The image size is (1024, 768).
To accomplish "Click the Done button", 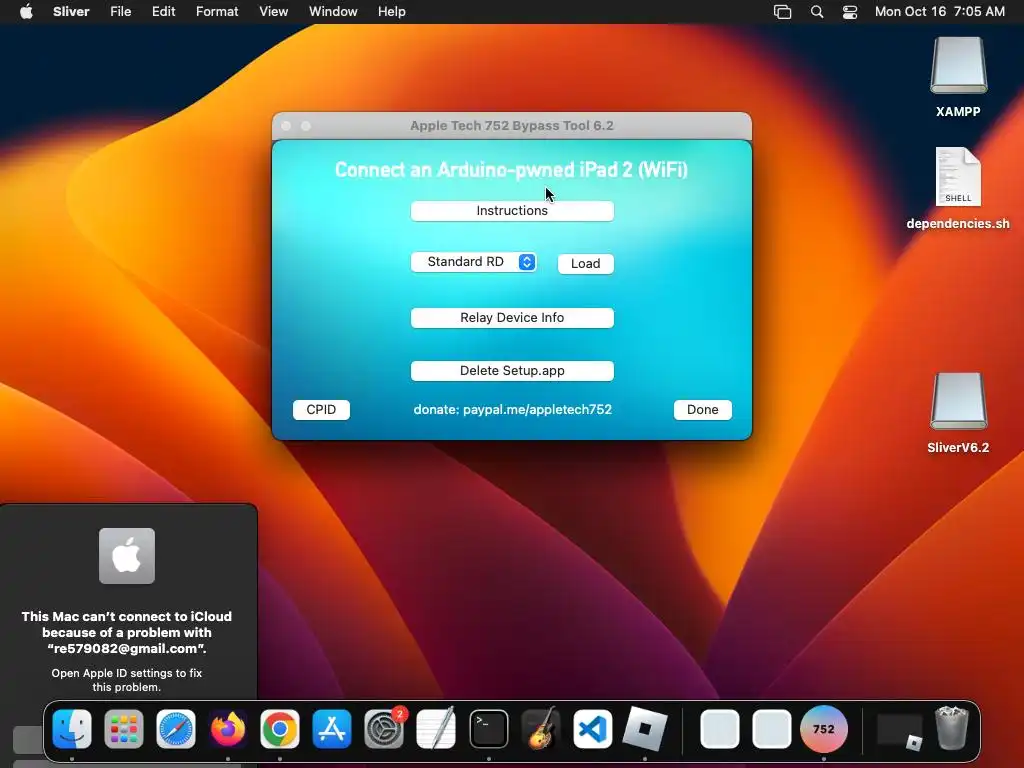I will coord(703,410).
